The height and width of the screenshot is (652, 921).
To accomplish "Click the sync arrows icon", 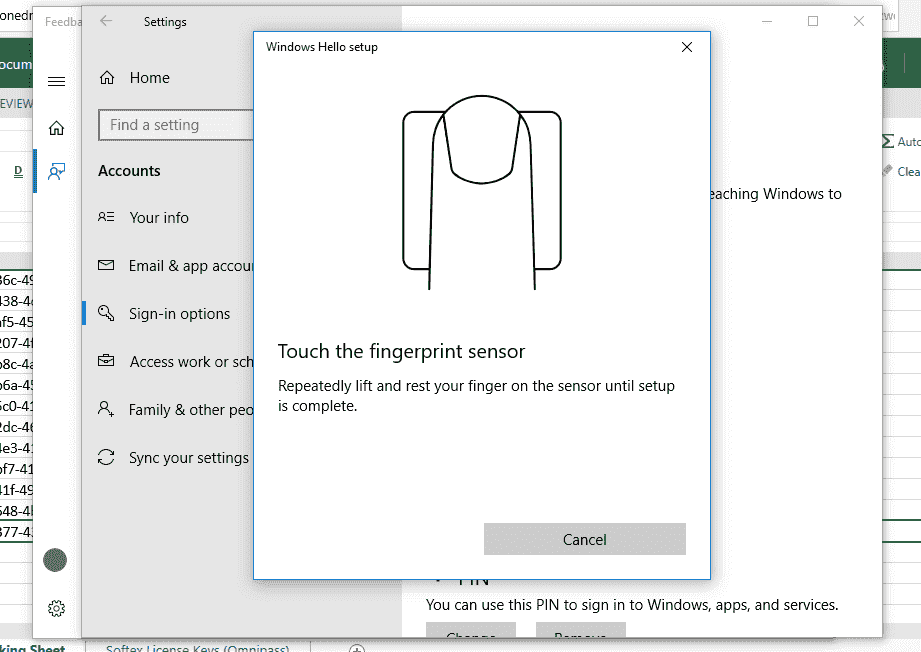I will click(106, 457).
